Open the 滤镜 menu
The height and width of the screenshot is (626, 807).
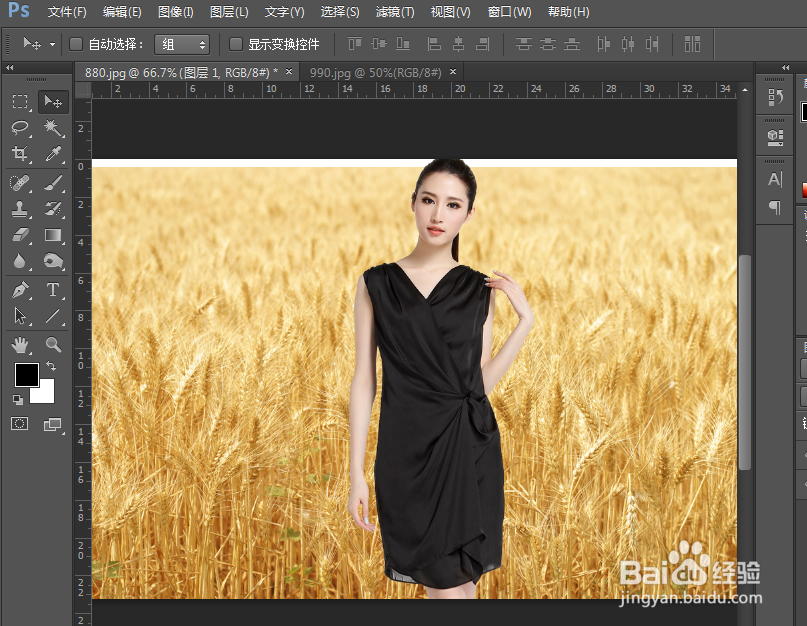(x=395, y=12)
